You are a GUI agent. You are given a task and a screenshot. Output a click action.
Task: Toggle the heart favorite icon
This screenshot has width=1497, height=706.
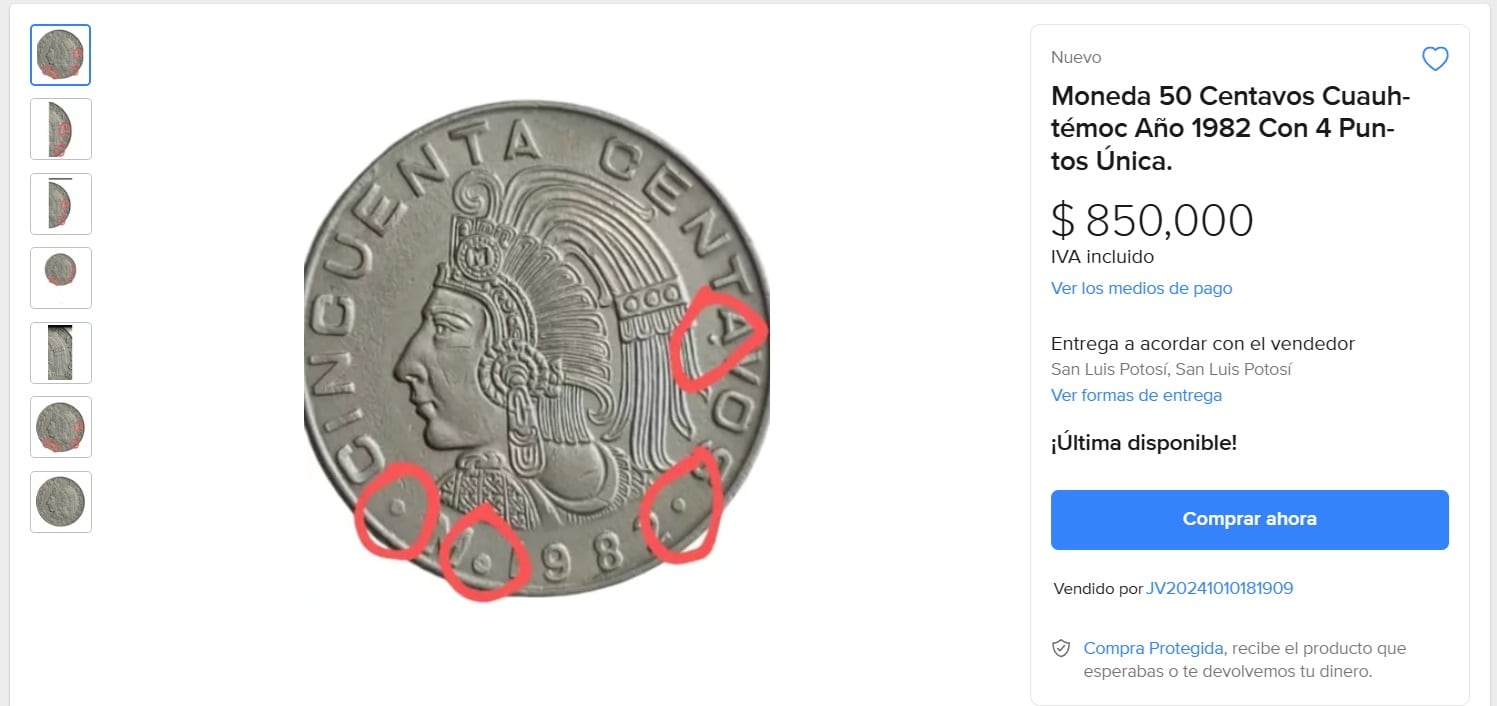click(1435, 59)
